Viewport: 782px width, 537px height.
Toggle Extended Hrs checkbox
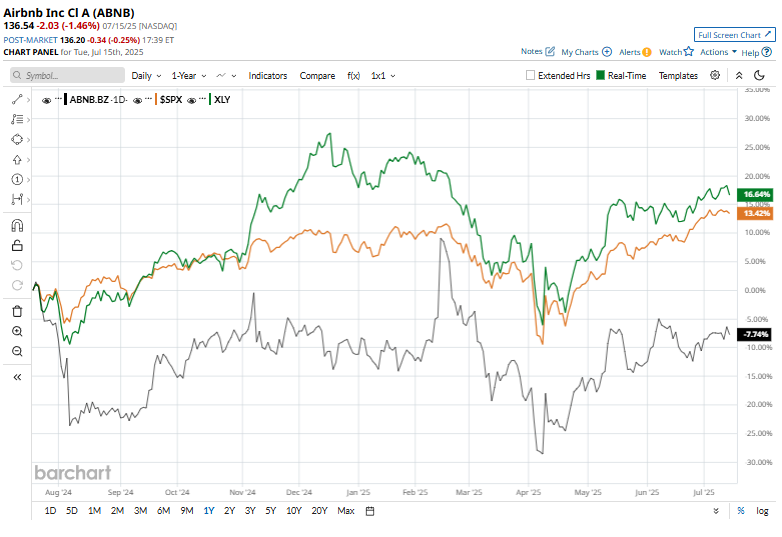click(530, 75)
